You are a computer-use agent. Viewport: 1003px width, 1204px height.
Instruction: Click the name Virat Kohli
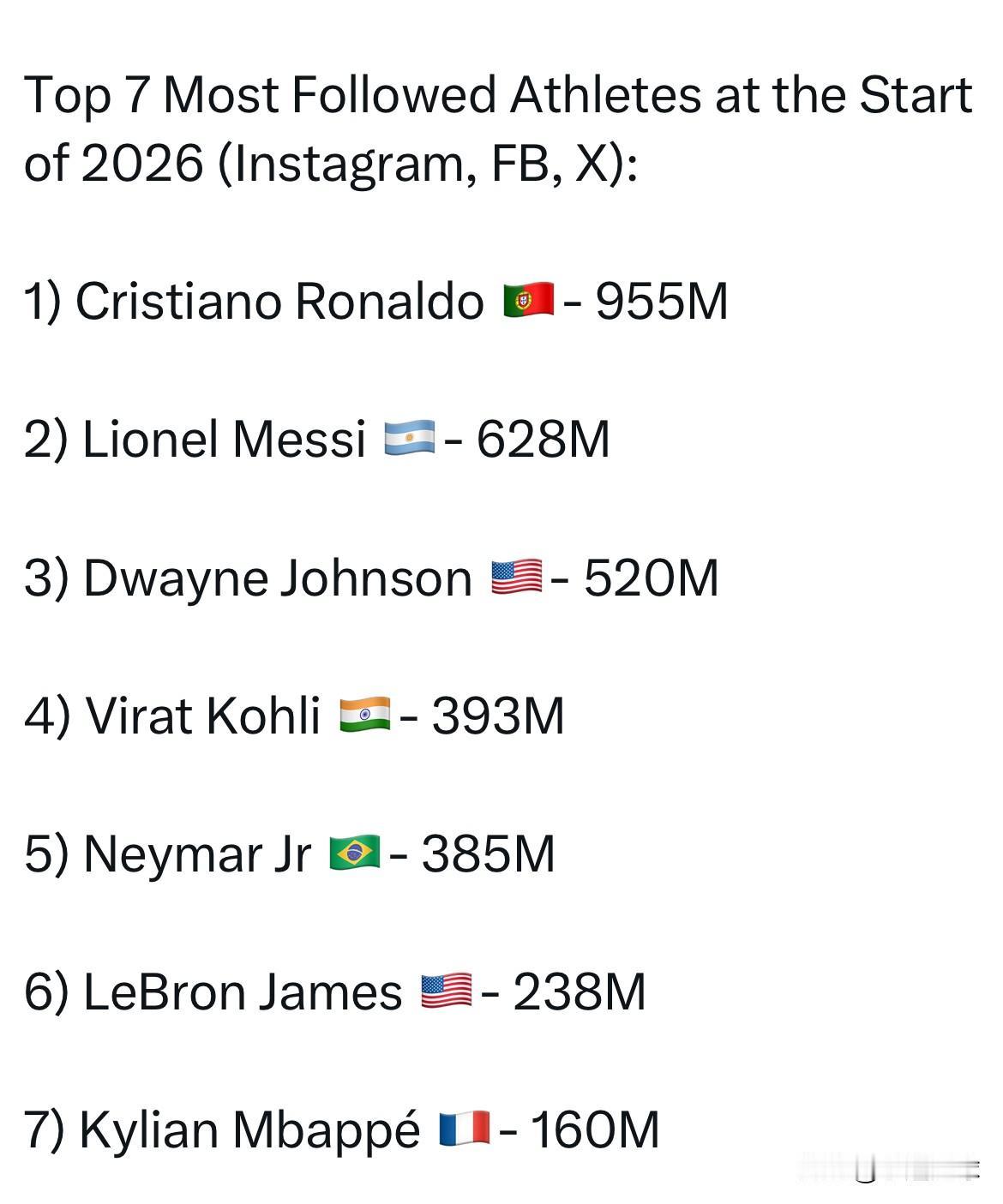tap(203, 716)
